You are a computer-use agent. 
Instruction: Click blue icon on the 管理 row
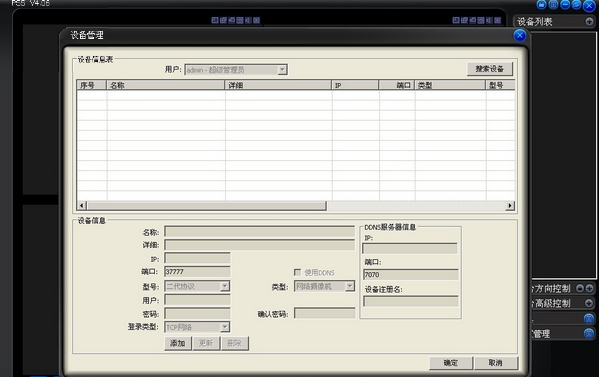tap(589, 334)
